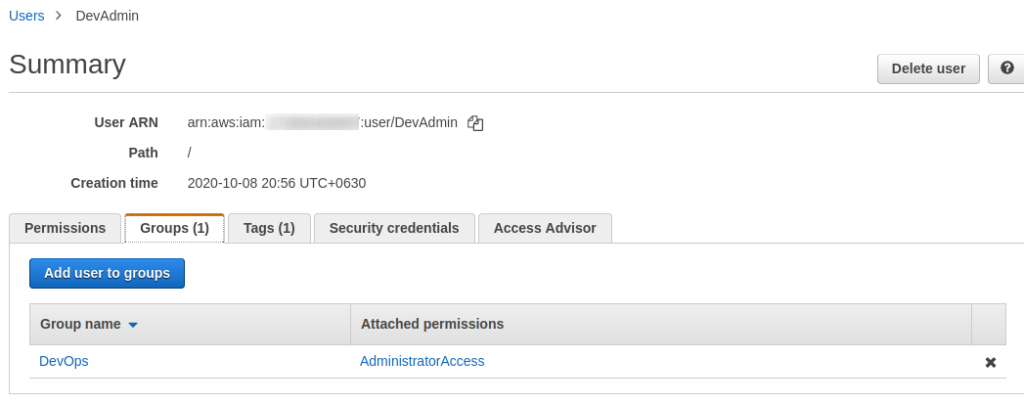
Task: Switch to the Permissions tab
Action: point(65,228)
